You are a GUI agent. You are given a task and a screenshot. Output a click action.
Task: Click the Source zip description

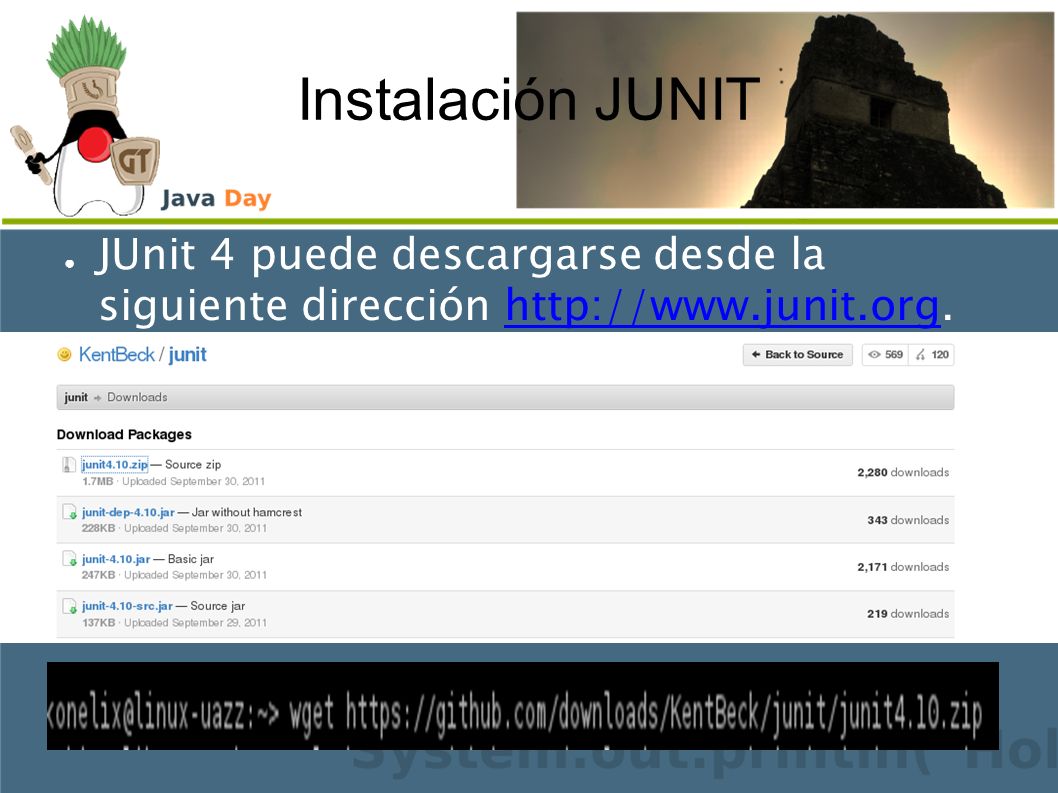tap(193, 464)
